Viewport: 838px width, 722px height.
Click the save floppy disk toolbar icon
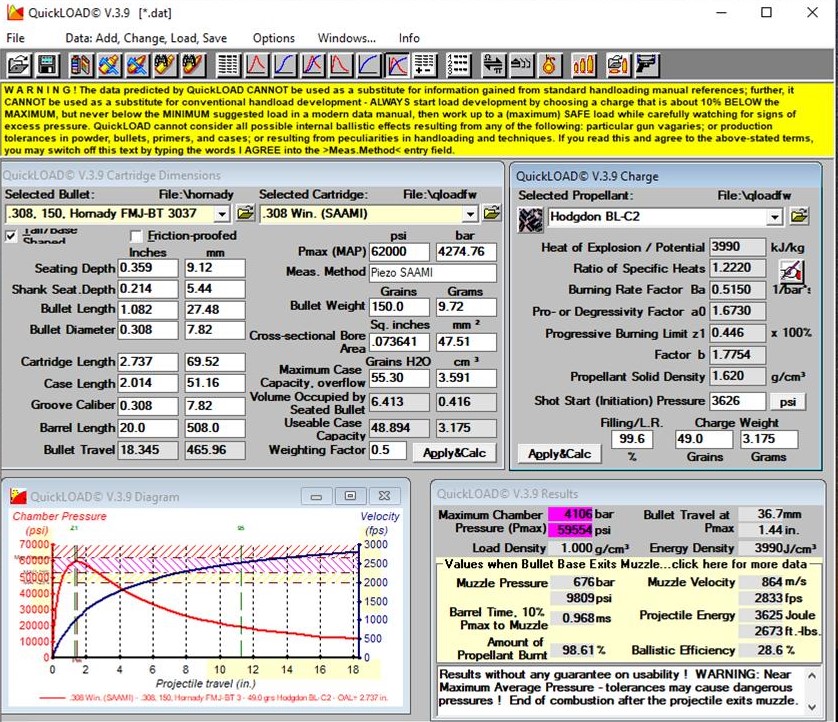click(x=46, y=65)
